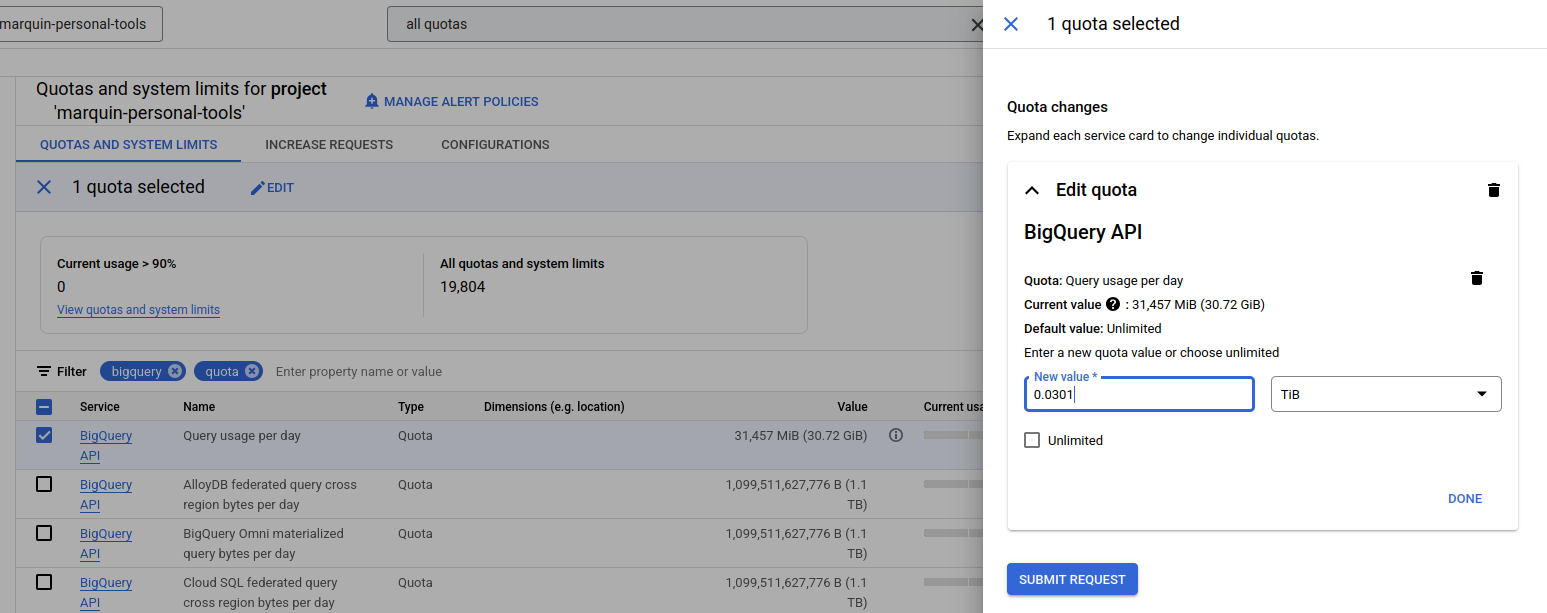Select 'AlloyDB federated query cross region' cell
Screen dimensions: 1547x613
coord(270,495)
